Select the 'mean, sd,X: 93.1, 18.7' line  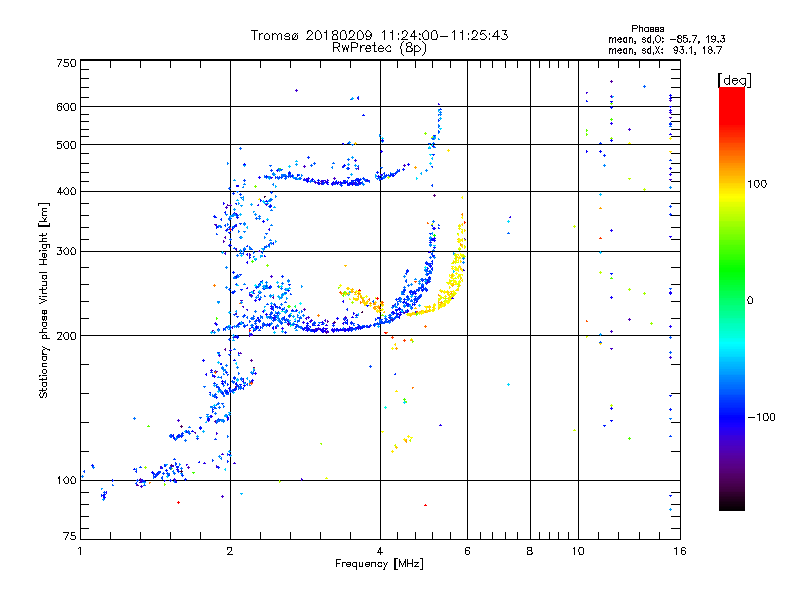665,50
